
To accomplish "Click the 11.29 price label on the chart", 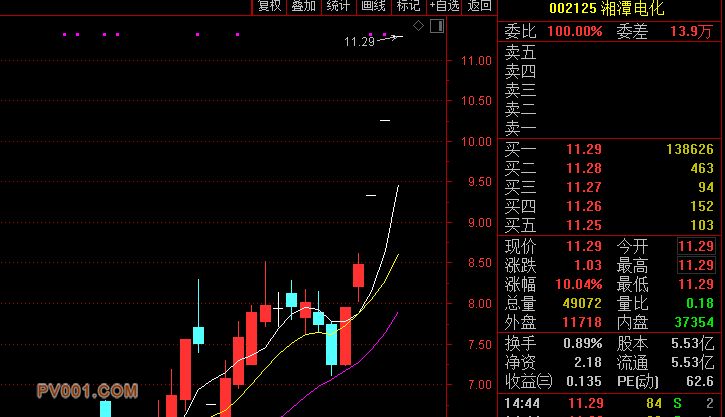I will pos(358,42).
